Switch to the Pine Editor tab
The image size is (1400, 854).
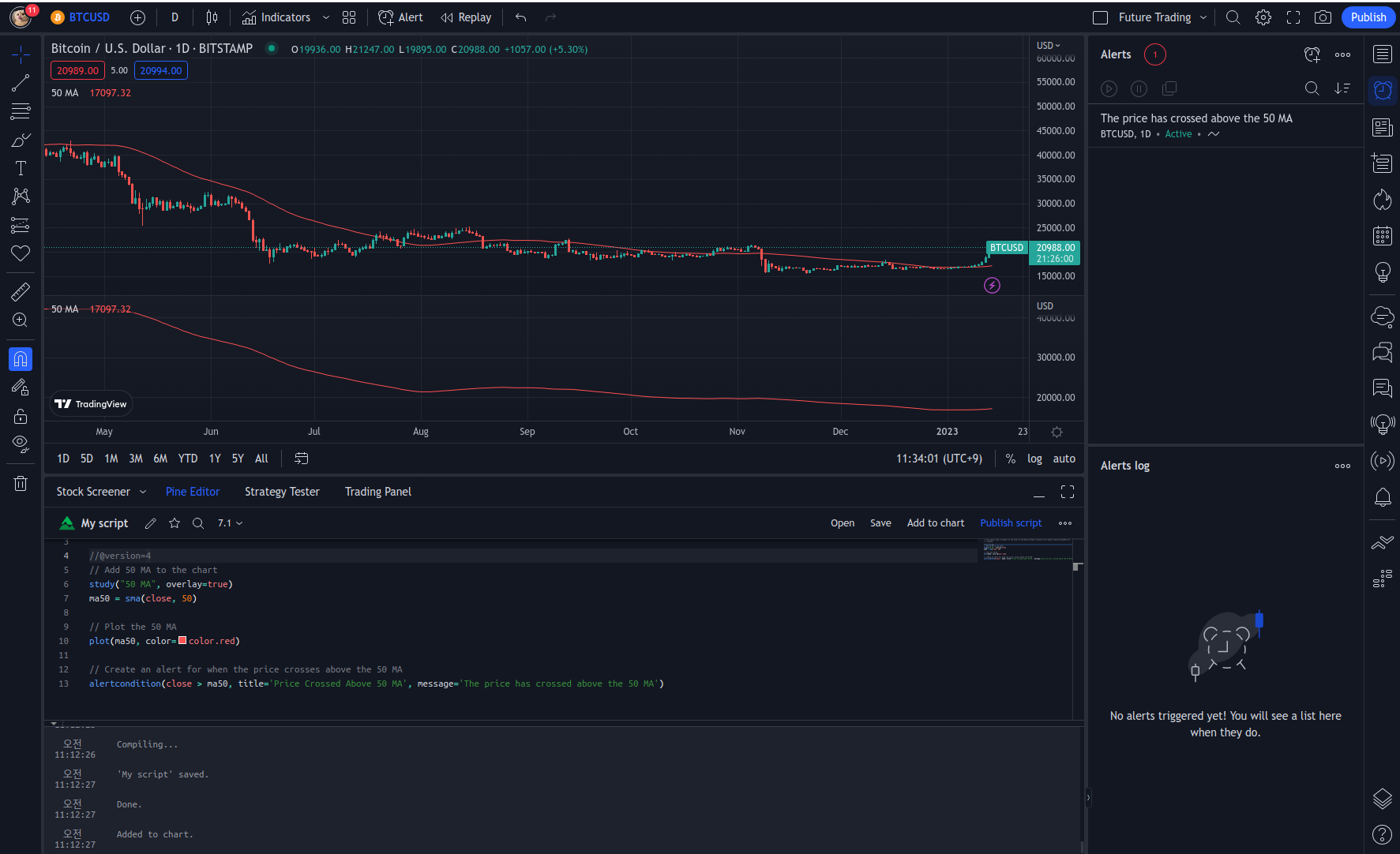[193, 492]
